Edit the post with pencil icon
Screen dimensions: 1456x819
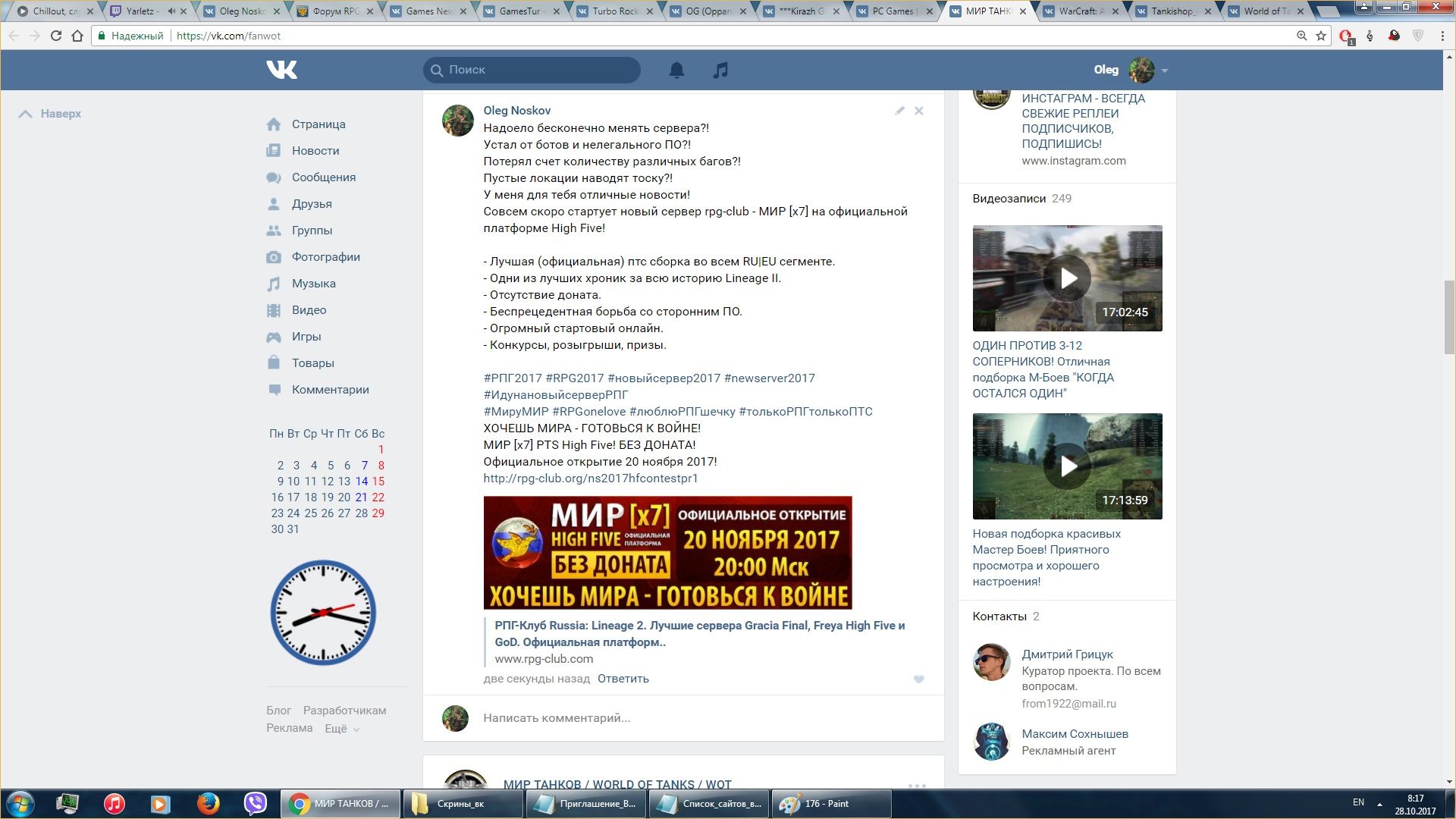tap(899, 111)
